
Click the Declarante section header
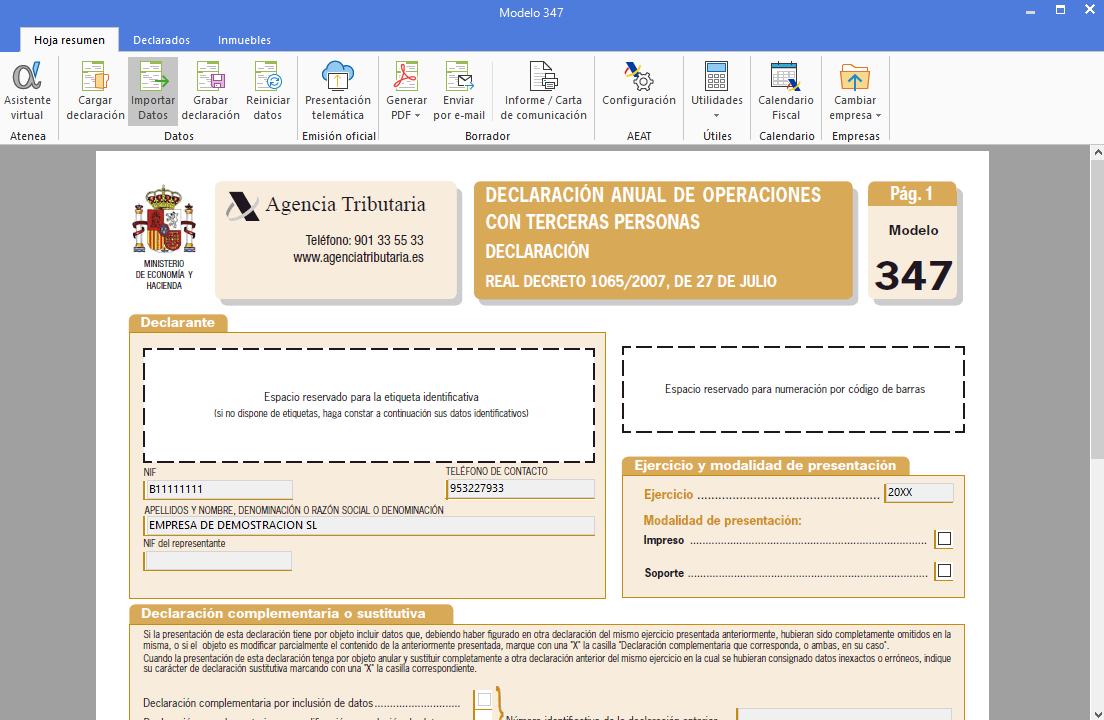tap(177, 322)
